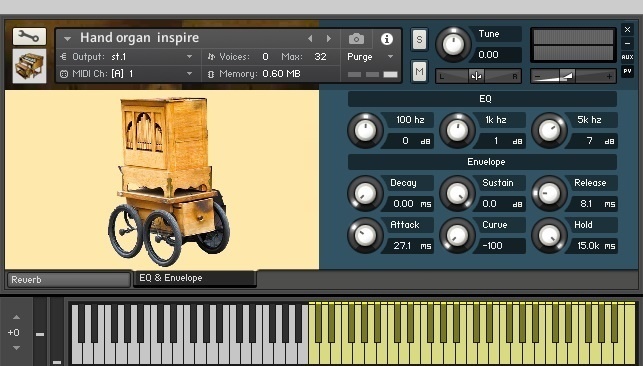Show instrument info with the i icon
This screenshot has width=643, height=366.
(x=386, y=39)
